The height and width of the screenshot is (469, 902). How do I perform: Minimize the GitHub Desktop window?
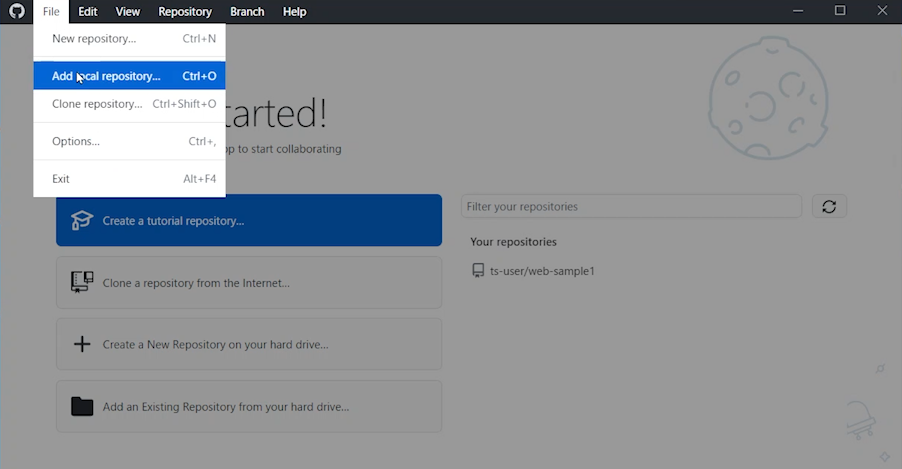[x=798, y=12]
